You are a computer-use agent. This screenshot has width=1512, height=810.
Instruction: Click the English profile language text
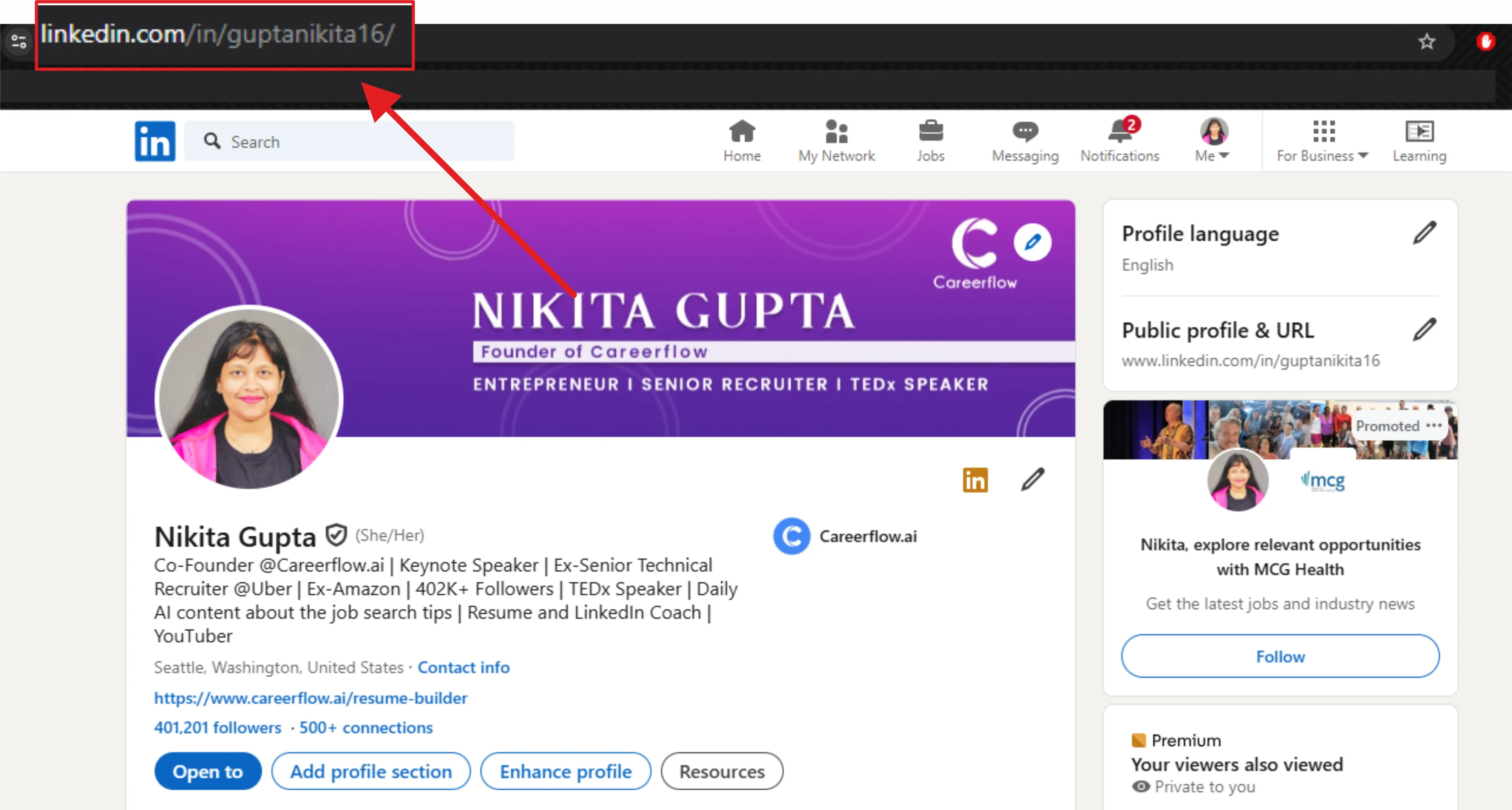coord(1148,265)
